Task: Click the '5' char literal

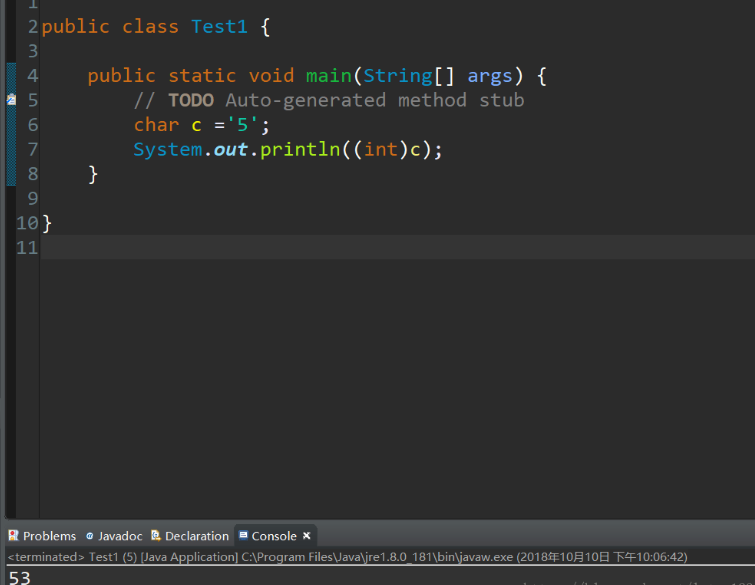Action: click(242, 125)
